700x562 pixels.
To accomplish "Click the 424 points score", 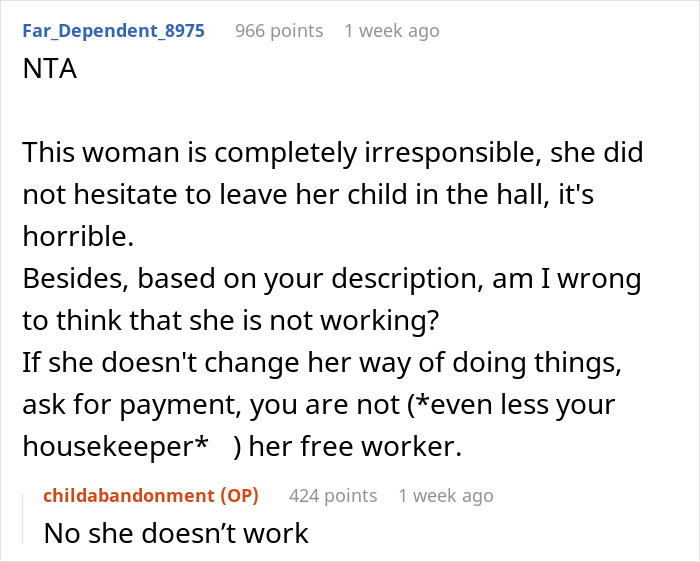I will [x=333, y=495].
